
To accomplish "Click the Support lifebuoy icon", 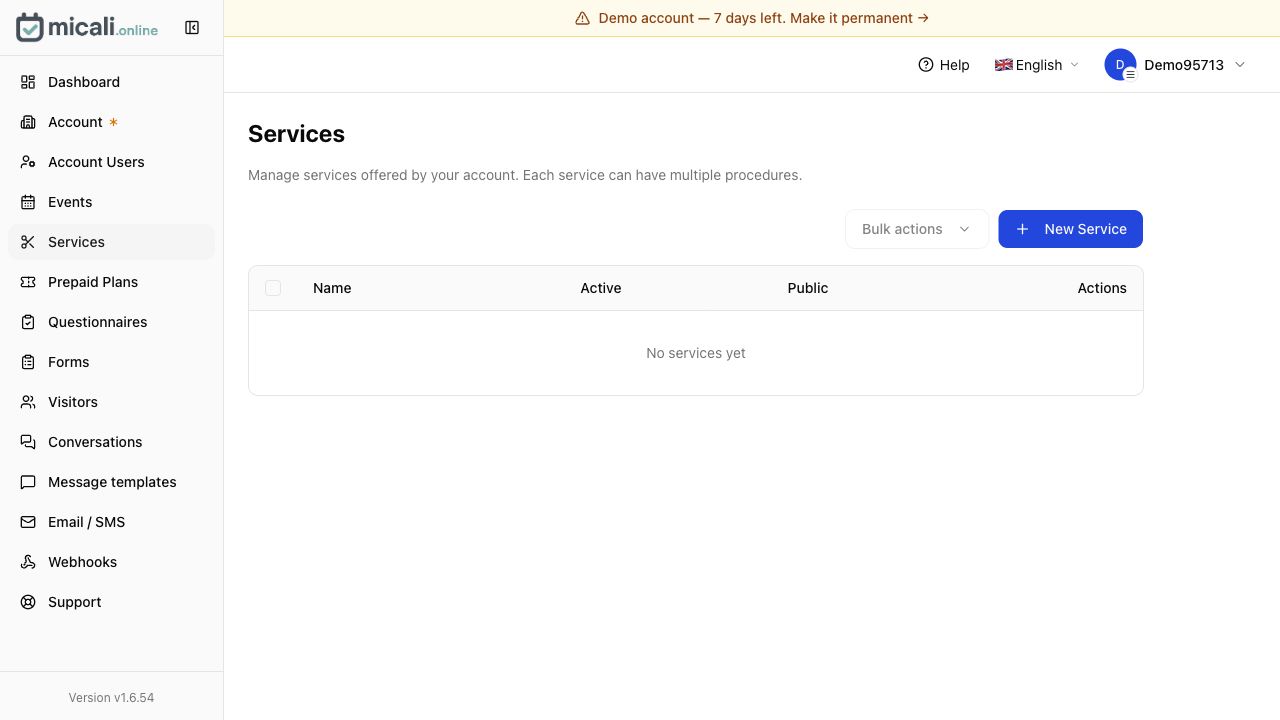I will (28, 602).
